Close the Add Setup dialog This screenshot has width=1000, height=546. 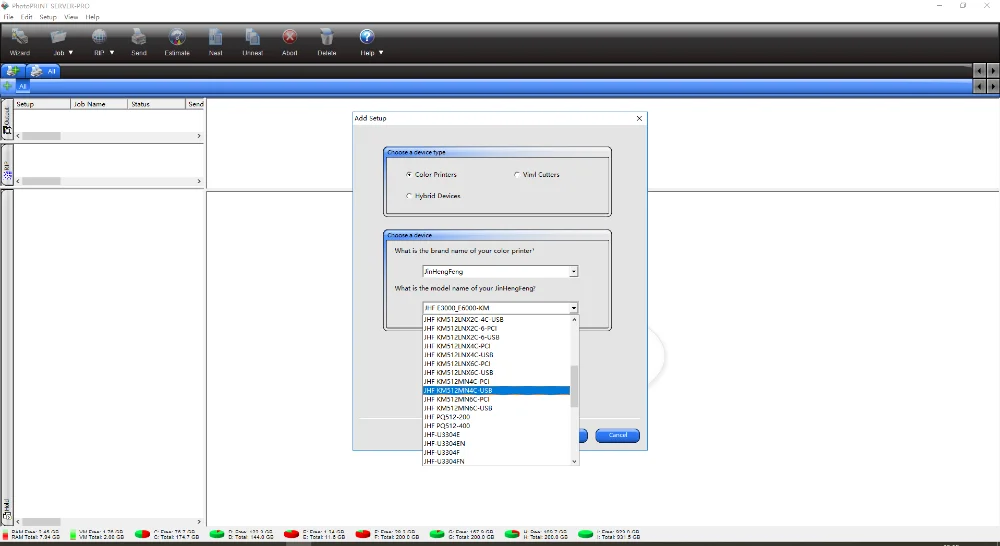(x=639, y=118)
